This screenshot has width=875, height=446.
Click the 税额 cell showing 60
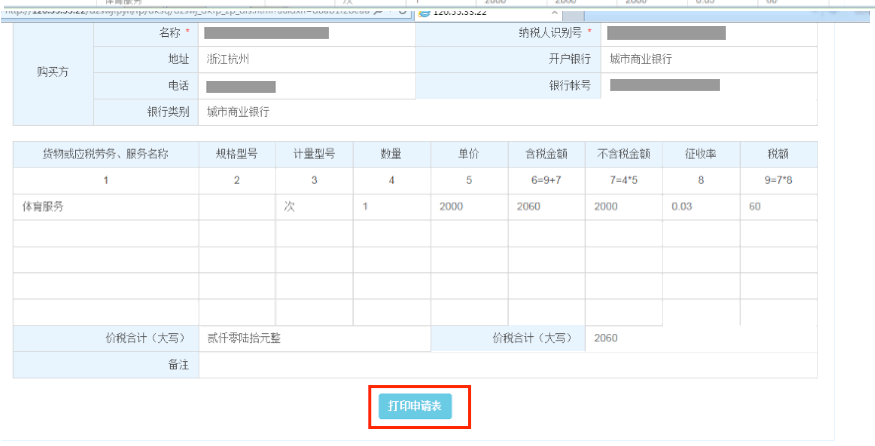click(778, 206)
